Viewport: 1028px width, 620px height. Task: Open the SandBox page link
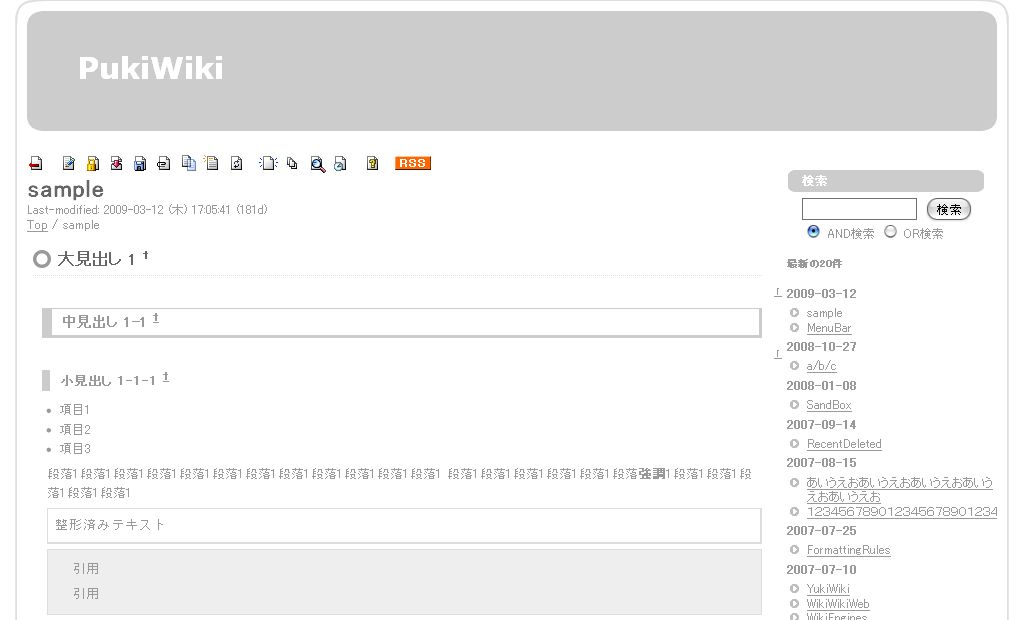(x=828, y=405)
